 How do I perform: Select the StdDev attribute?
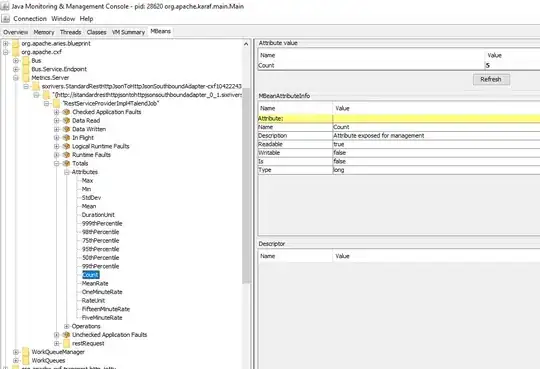pyautogui.click(x=91, y=198)
